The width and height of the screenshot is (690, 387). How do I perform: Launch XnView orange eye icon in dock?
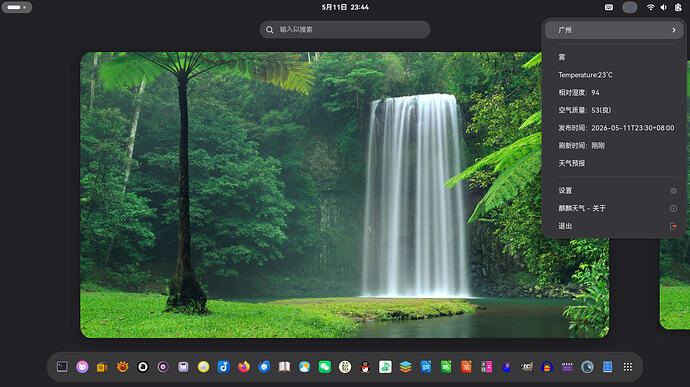click(122, 367)
